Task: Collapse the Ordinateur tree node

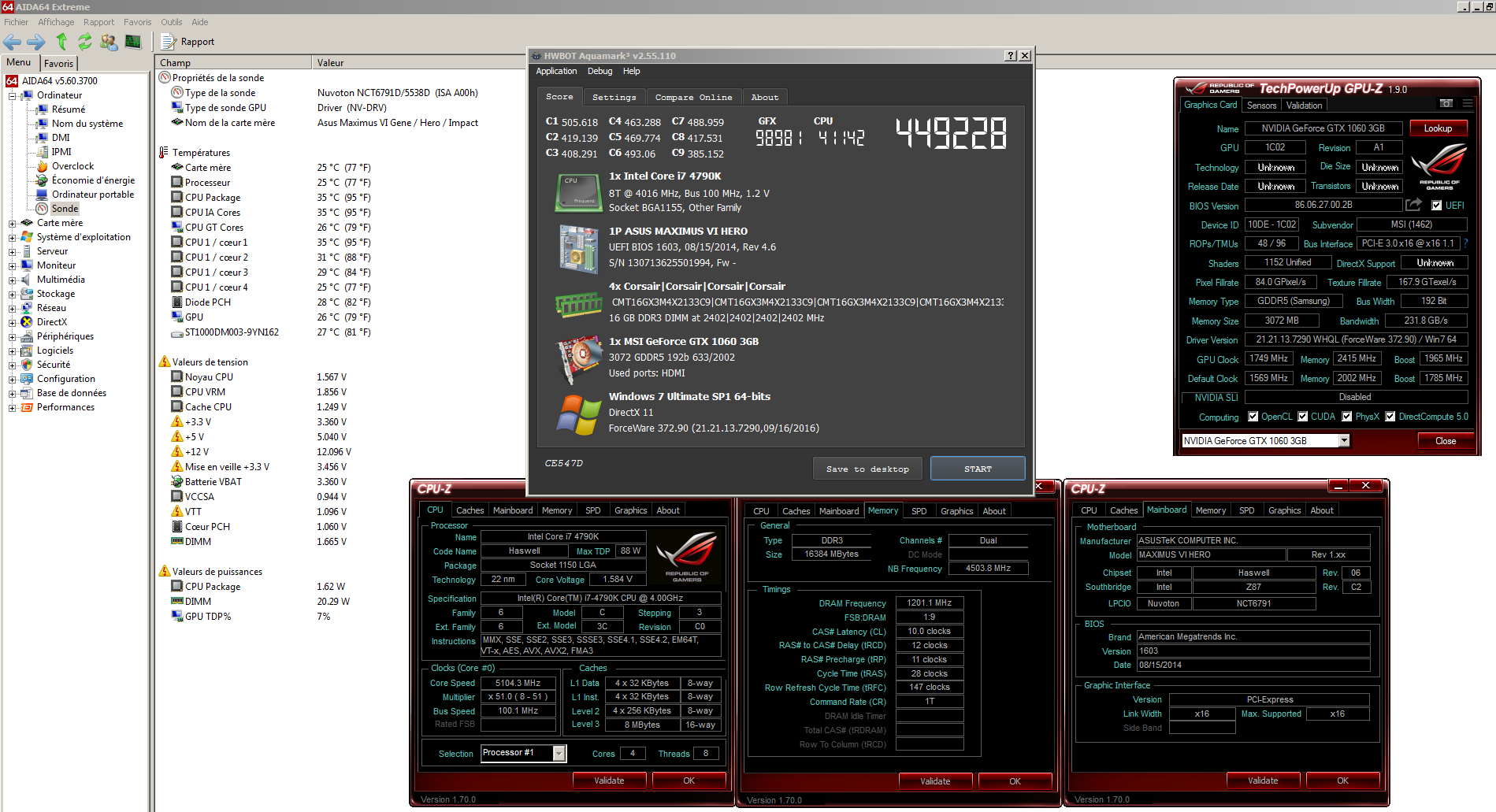Action: (12, 96)
